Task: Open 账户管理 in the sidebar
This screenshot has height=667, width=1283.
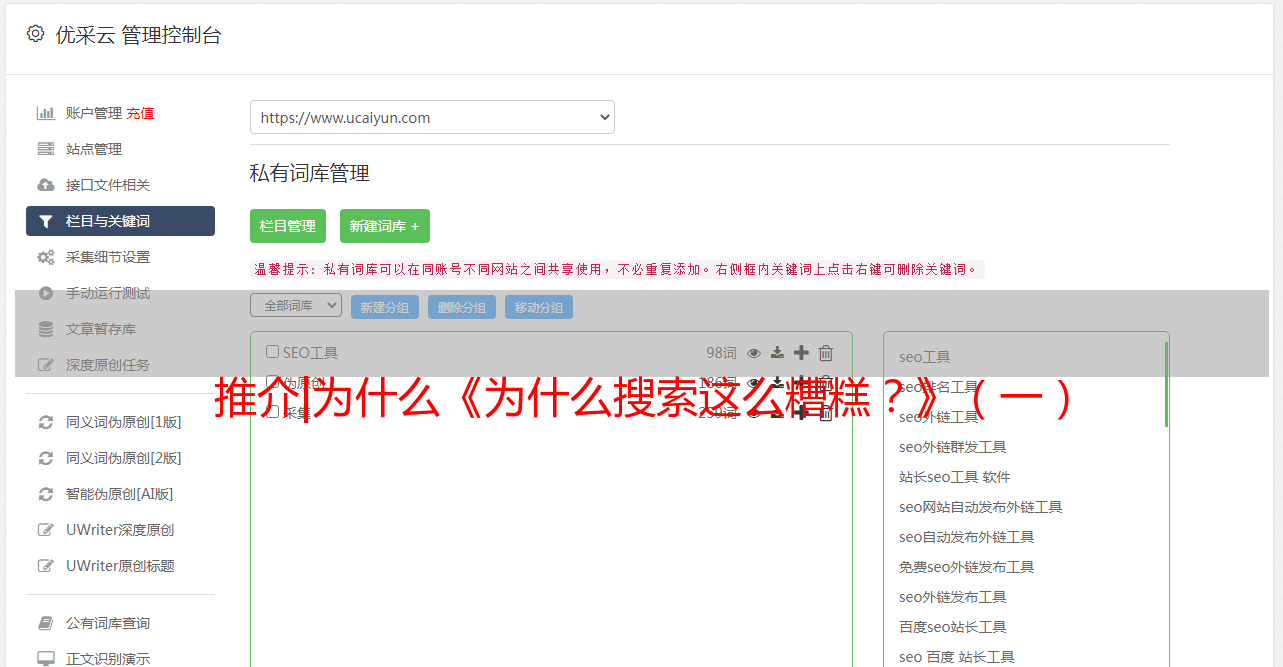Action: [x=94, y=113]
